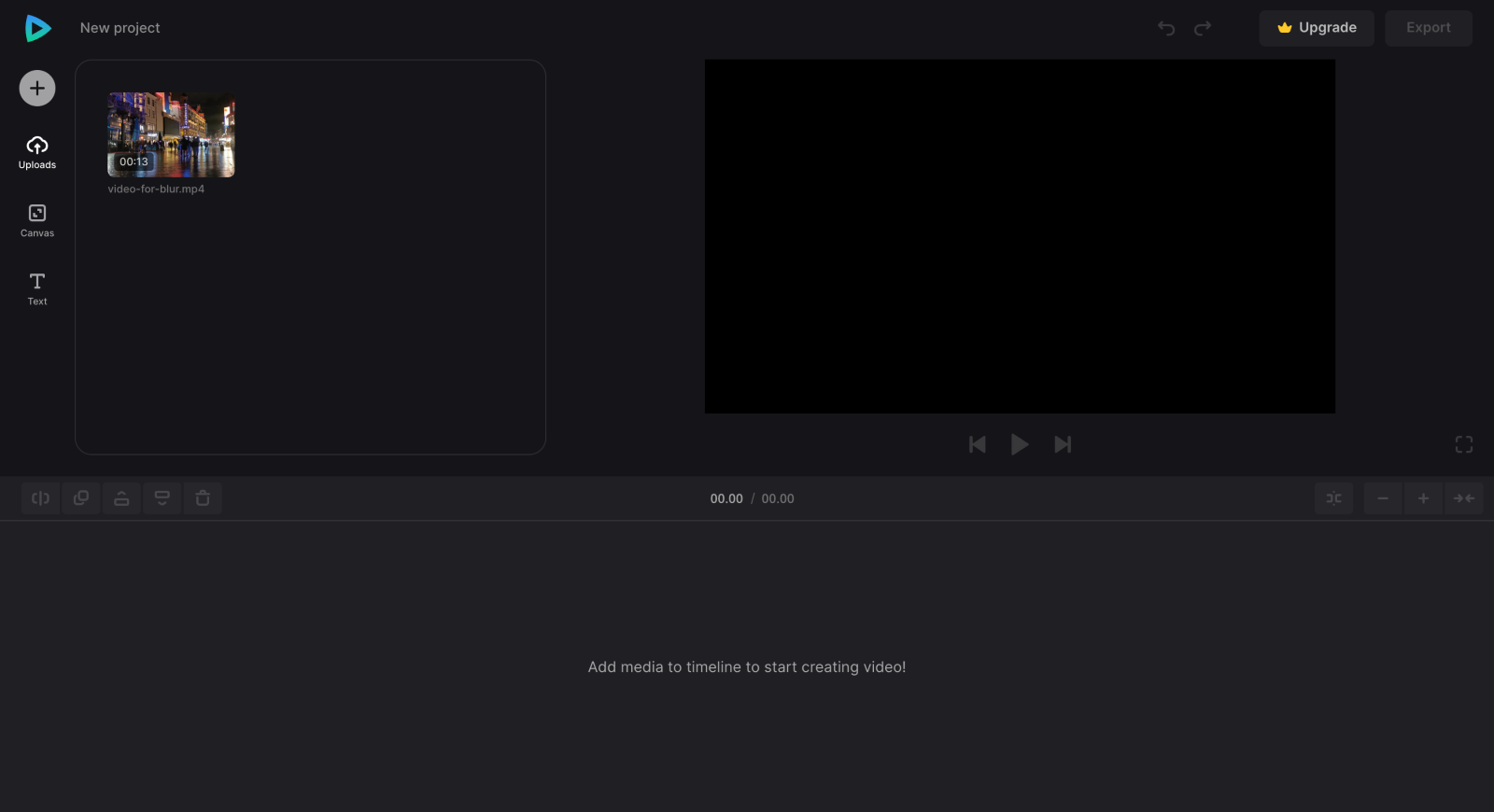Click the app logo icon

pyautogui.click(x=37, y=28)
